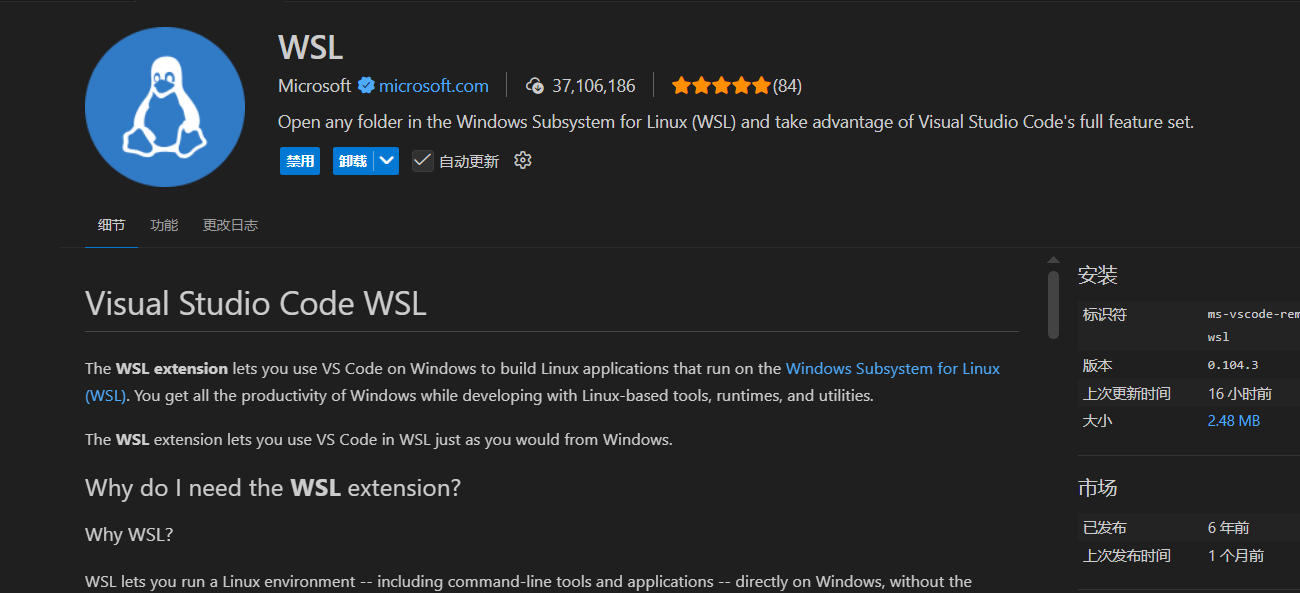
Task: Click the (84) rating count
Action: (x=788, y=86)
